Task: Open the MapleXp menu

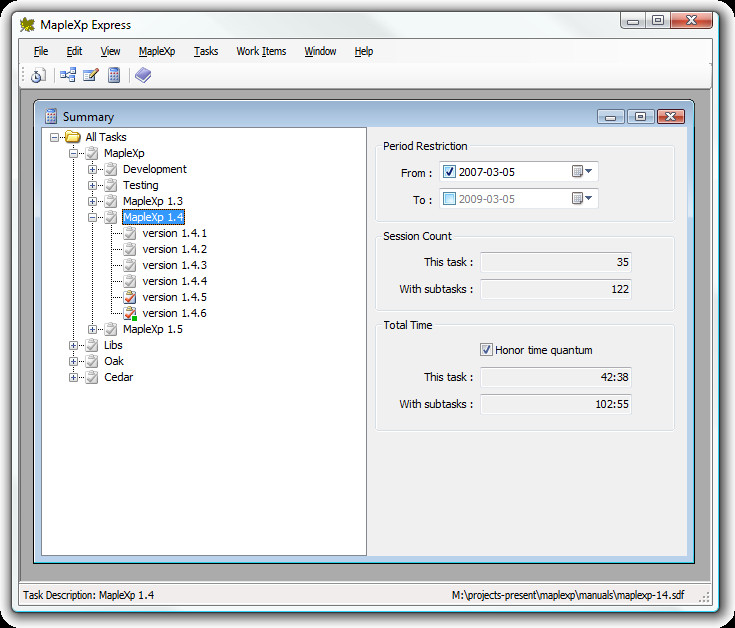Action: tap(157, 51)
